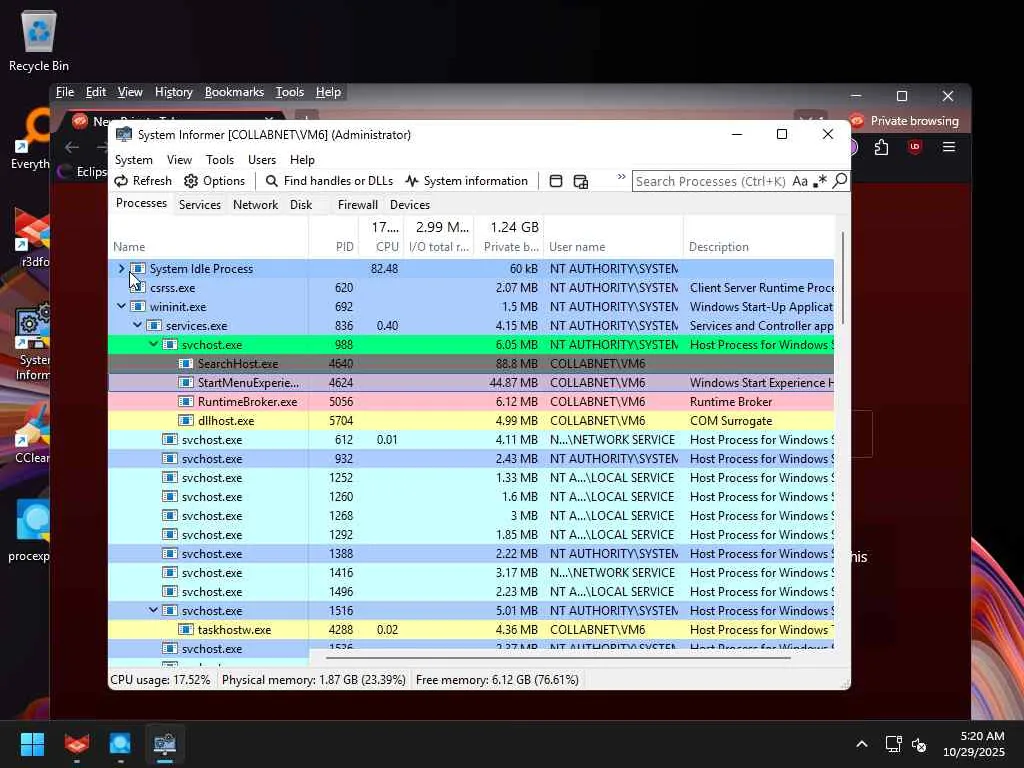Image resolution: width=1024 pixels, height=768 pixels.
Task: Collapse svchost.exe PID 1516 node
Action: (x=153, y=610)
